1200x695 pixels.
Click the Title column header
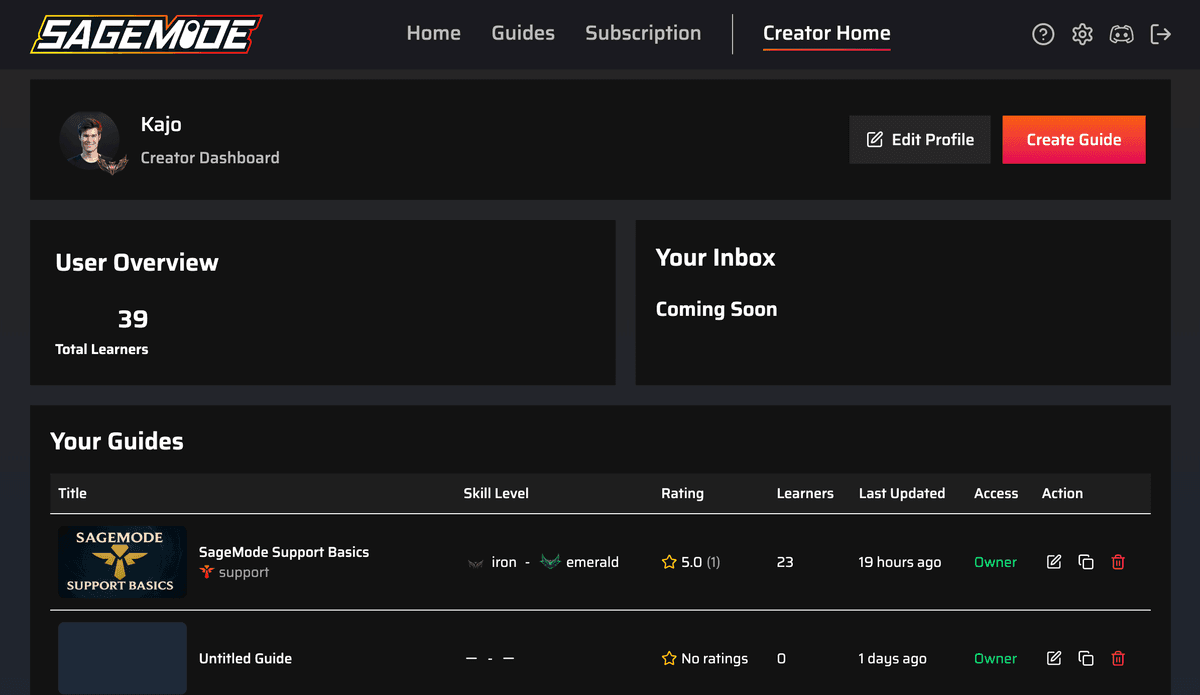72,493
